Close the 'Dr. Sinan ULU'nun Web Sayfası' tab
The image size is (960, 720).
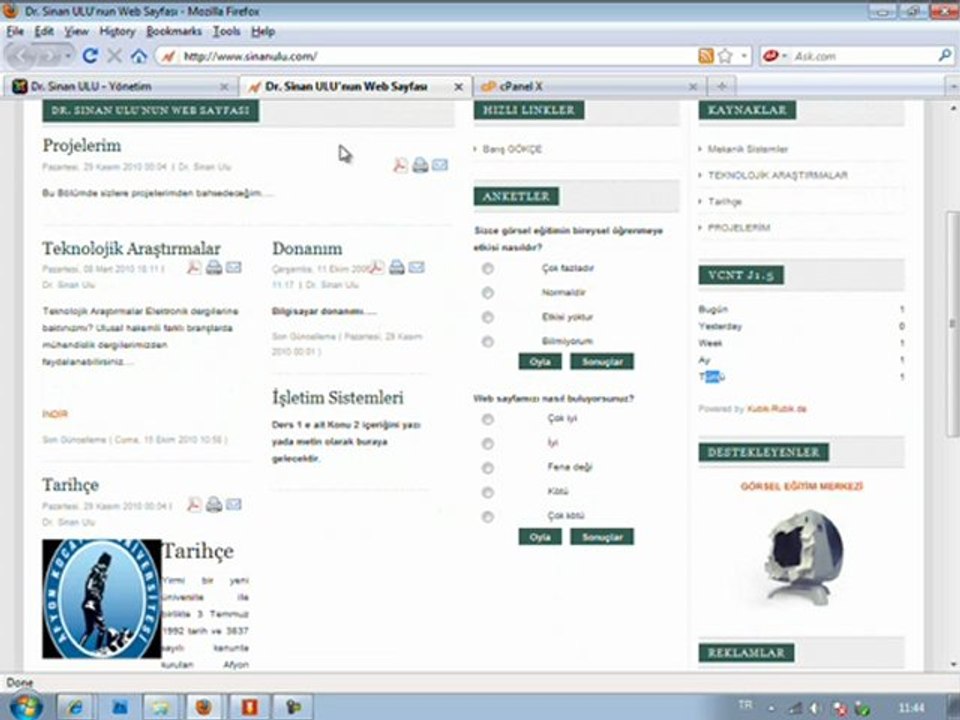point(458,87)
